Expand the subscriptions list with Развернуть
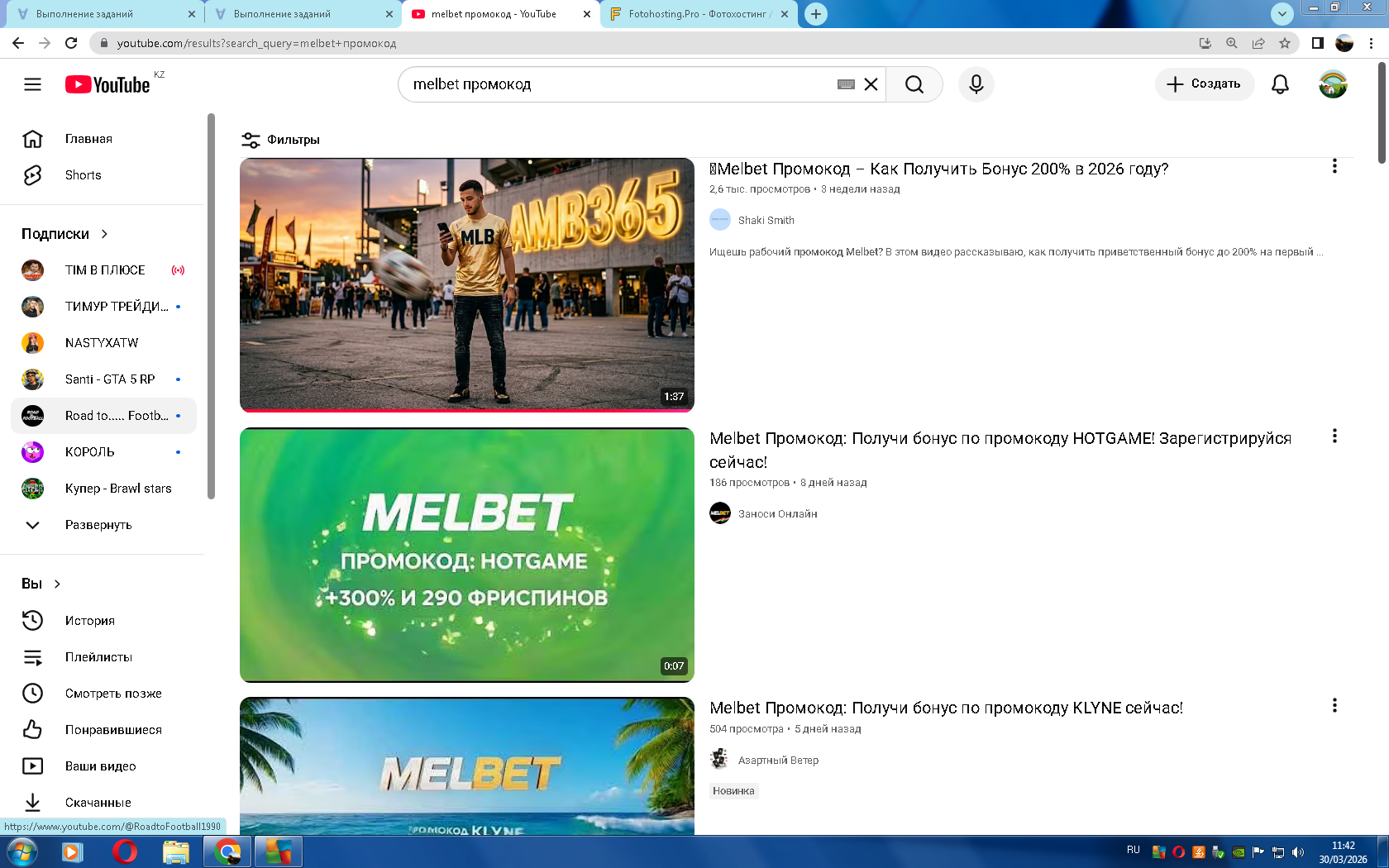 pyautogui.click(x=98, y=525)
